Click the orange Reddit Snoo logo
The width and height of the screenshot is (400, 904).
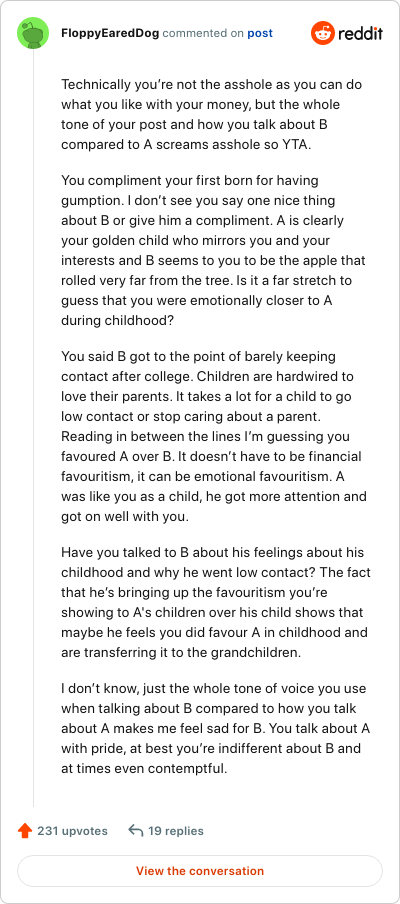[323, 33]
